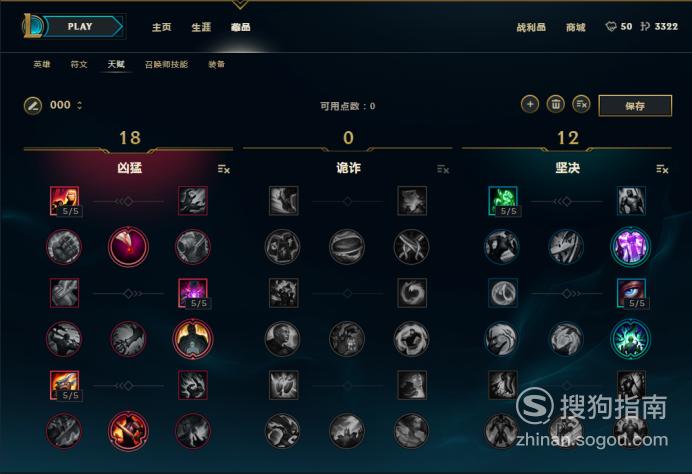Image resolution: width=692 pixels, height=474 pixels.
Task: Open the 000 mastery page selector arrows
Action: (79, 105)
